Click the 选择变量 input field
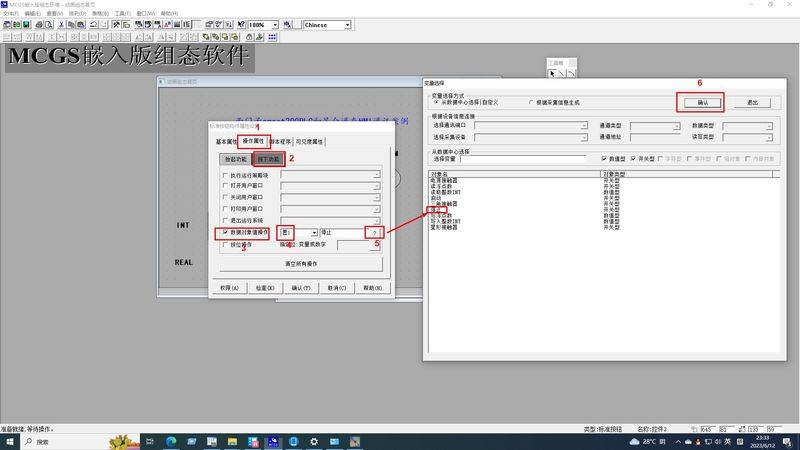Viewport: 800px width, 450px height. pos(524,159)
